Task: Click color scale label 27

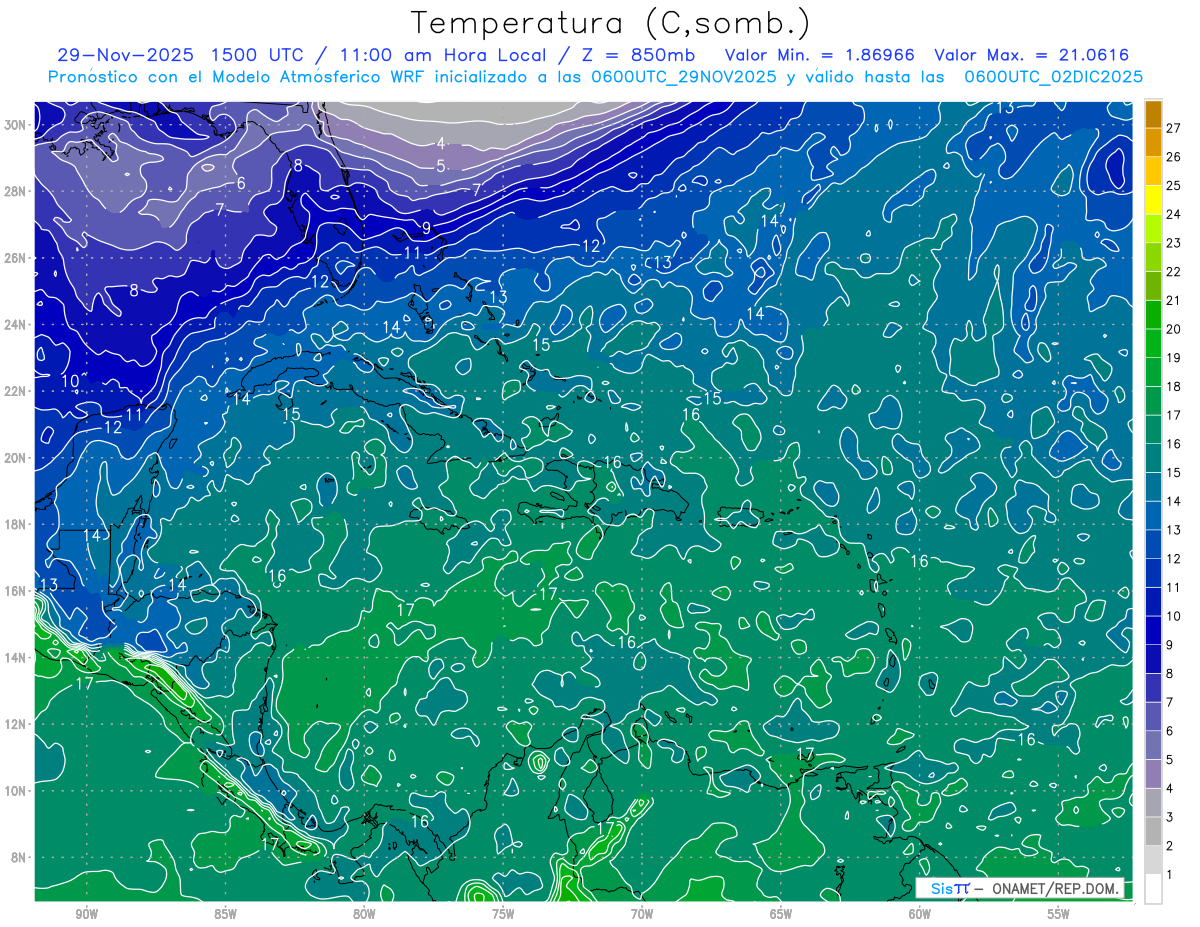Action: [1174, 127]
